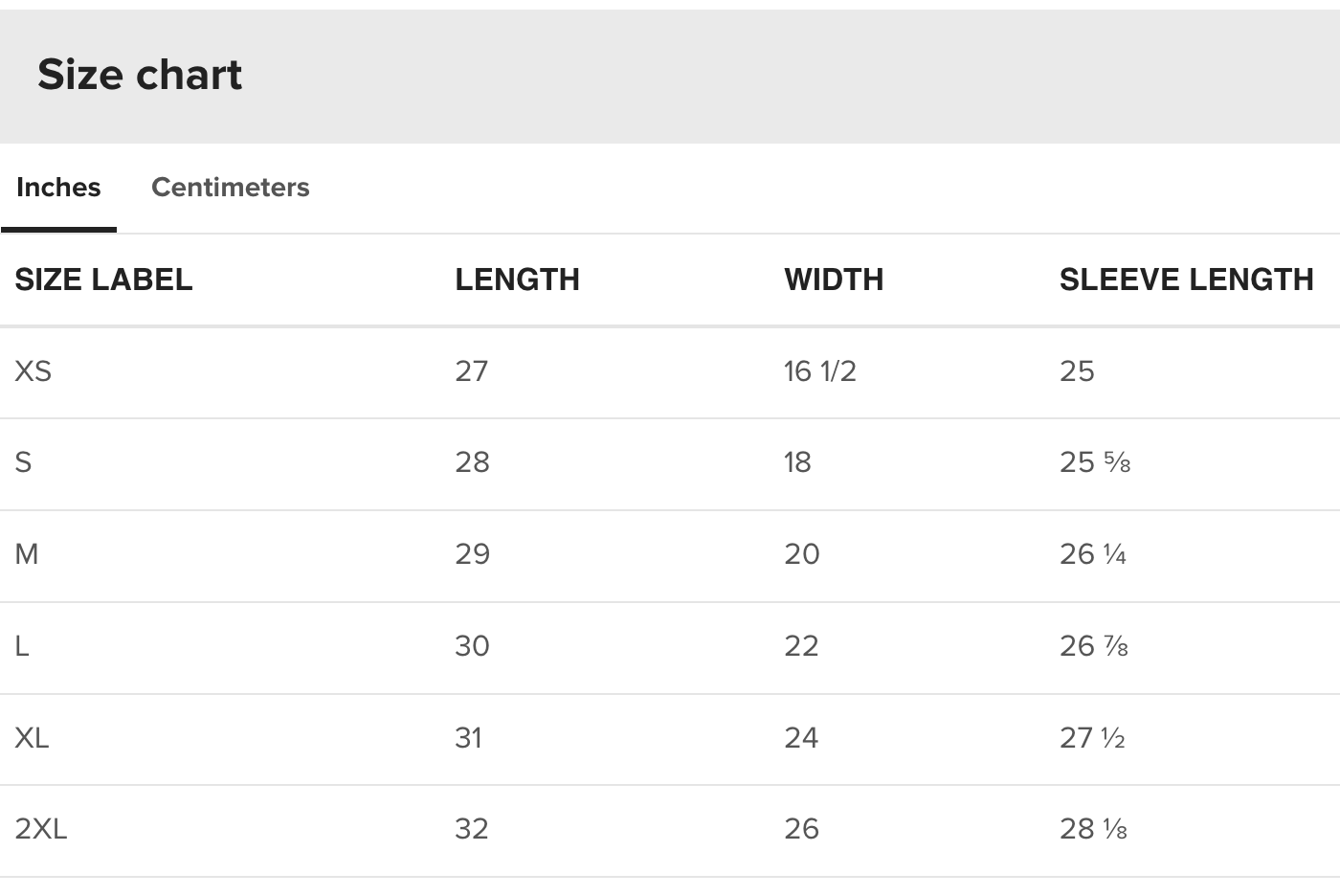The height and width of the screenshot is (896, 1340).
Task: Switch to the Centimeters tab
Action: tap(230, 187)
